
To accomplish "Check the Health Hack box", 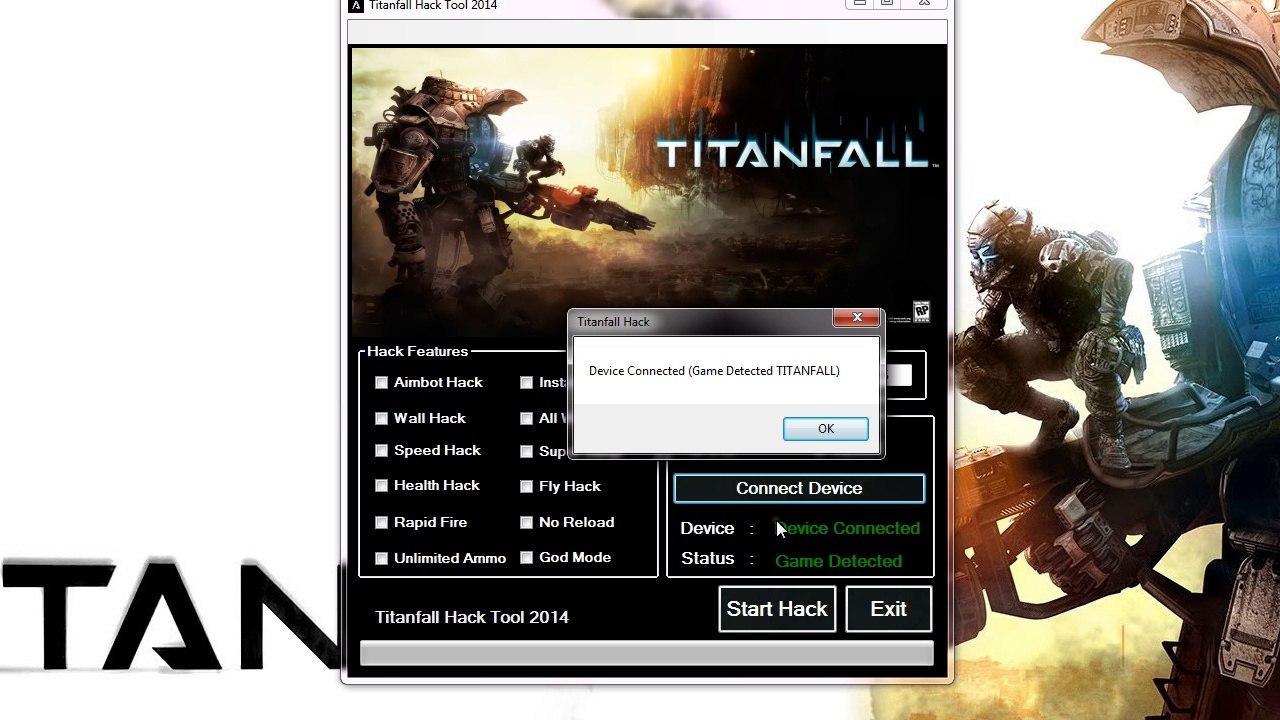I will (x=381, y=486).
